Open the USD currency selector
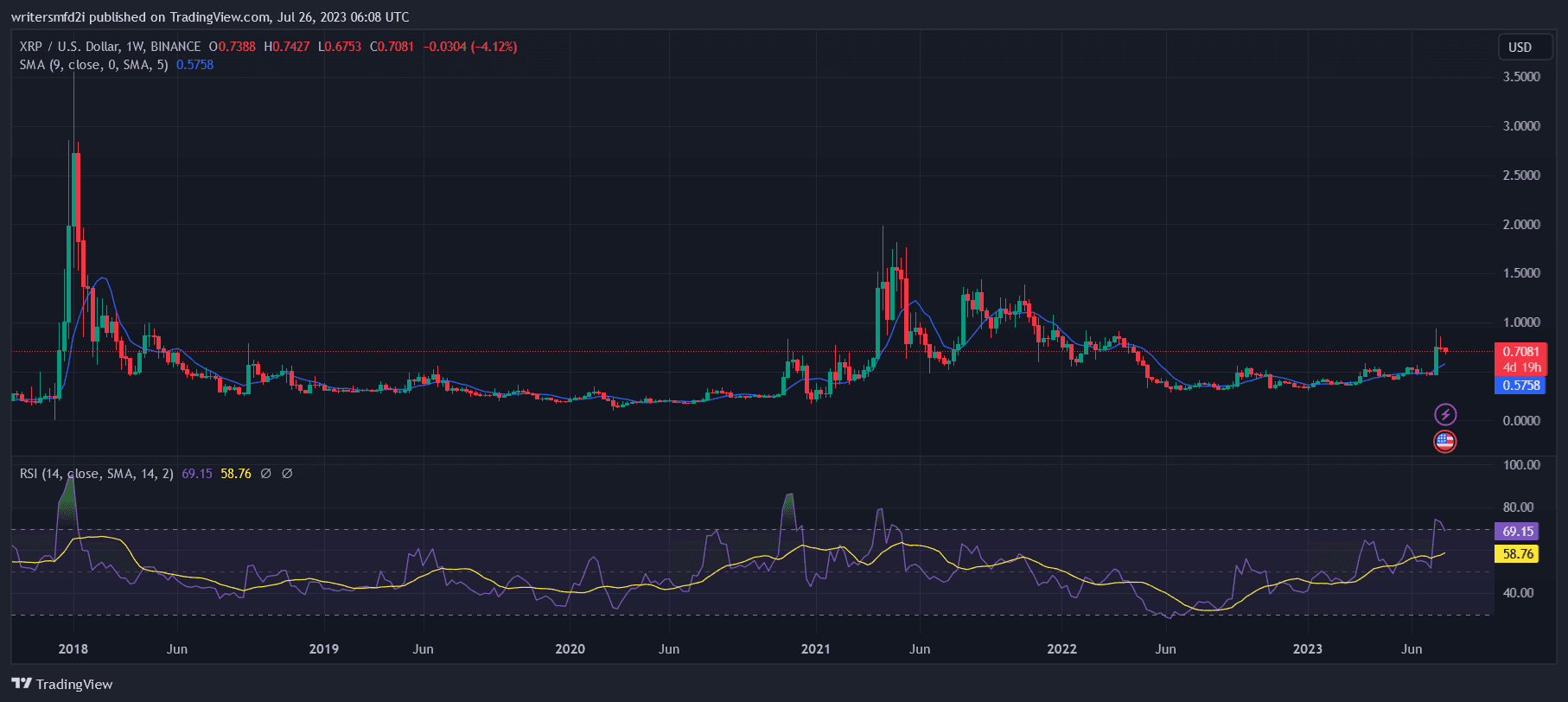Viewport: 1568px width, 702px height. click(x=1520, y=48)
